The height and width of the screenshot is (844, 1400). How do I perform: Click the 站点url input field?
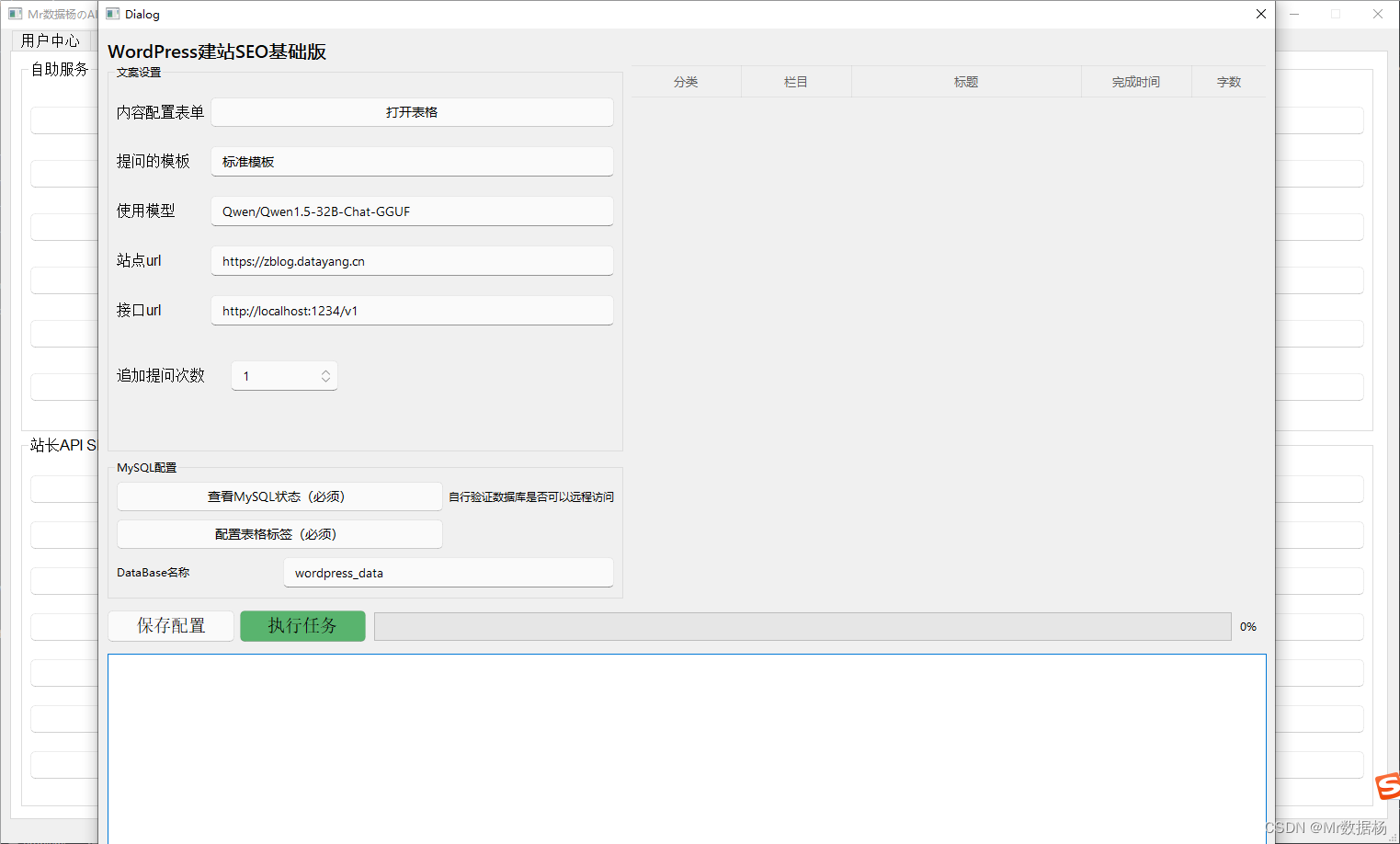[412, 261]
